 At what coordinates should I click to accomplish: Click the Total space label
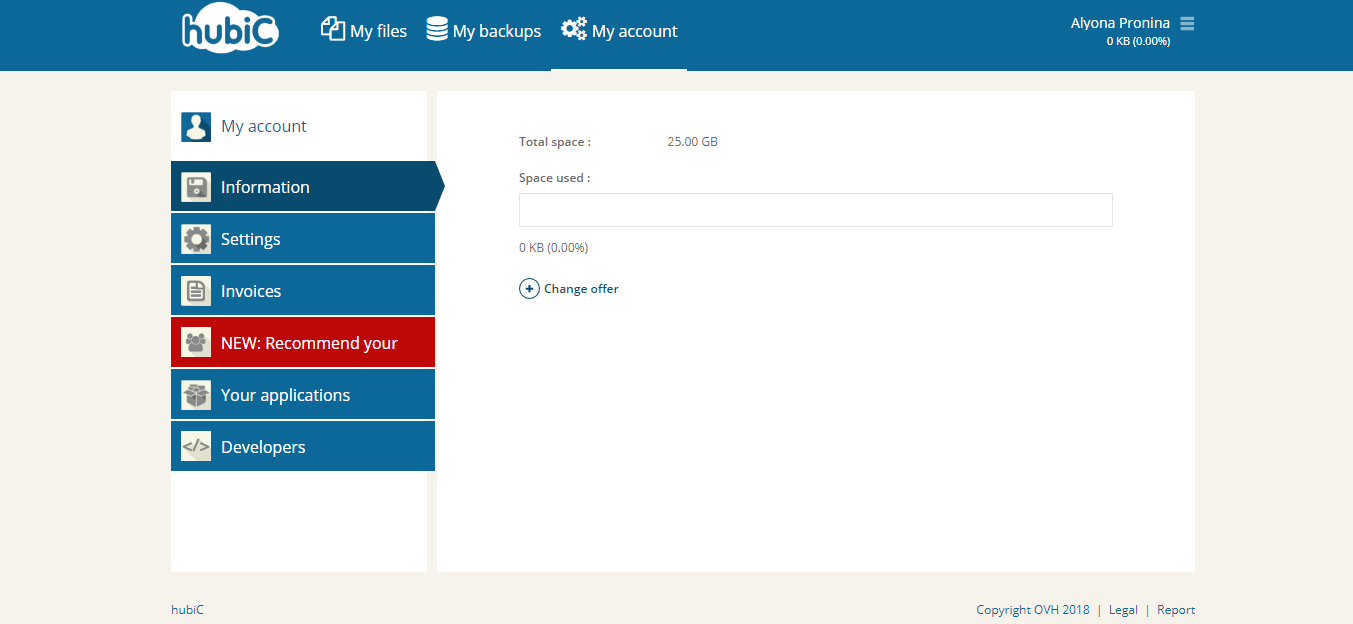[x=554, y=142]
